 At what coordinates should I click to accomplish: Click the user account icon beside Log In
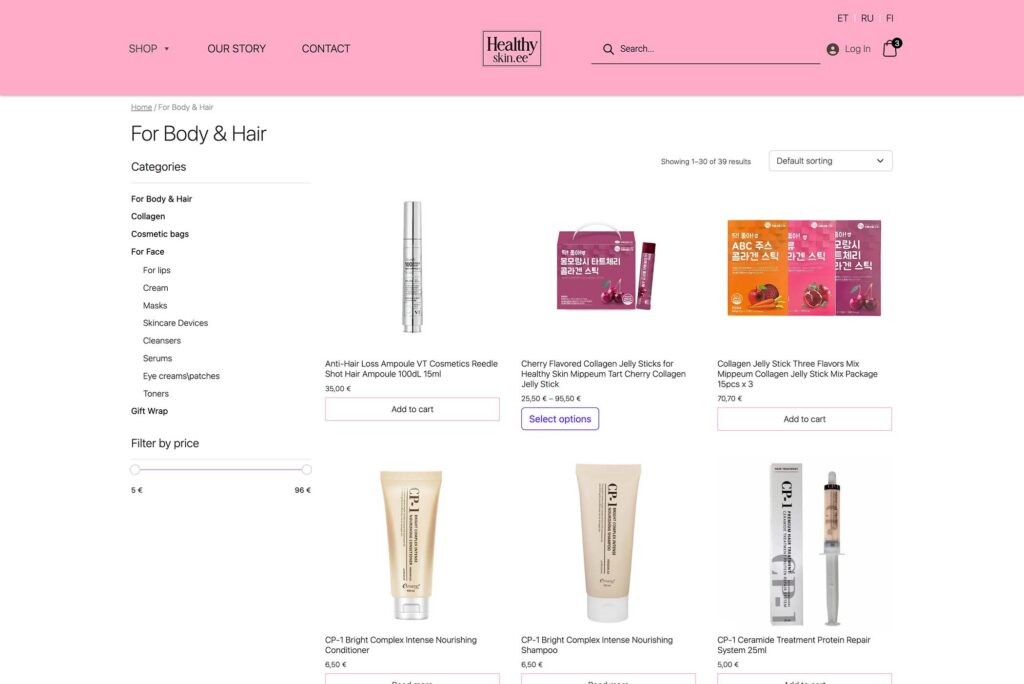pos(833,49)
